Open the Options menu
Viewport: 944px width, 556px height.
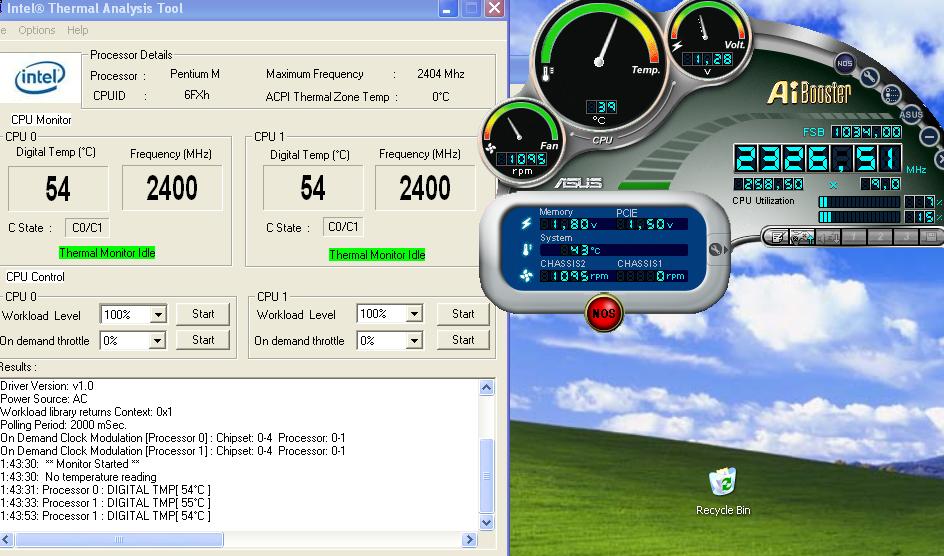[37, 30]
